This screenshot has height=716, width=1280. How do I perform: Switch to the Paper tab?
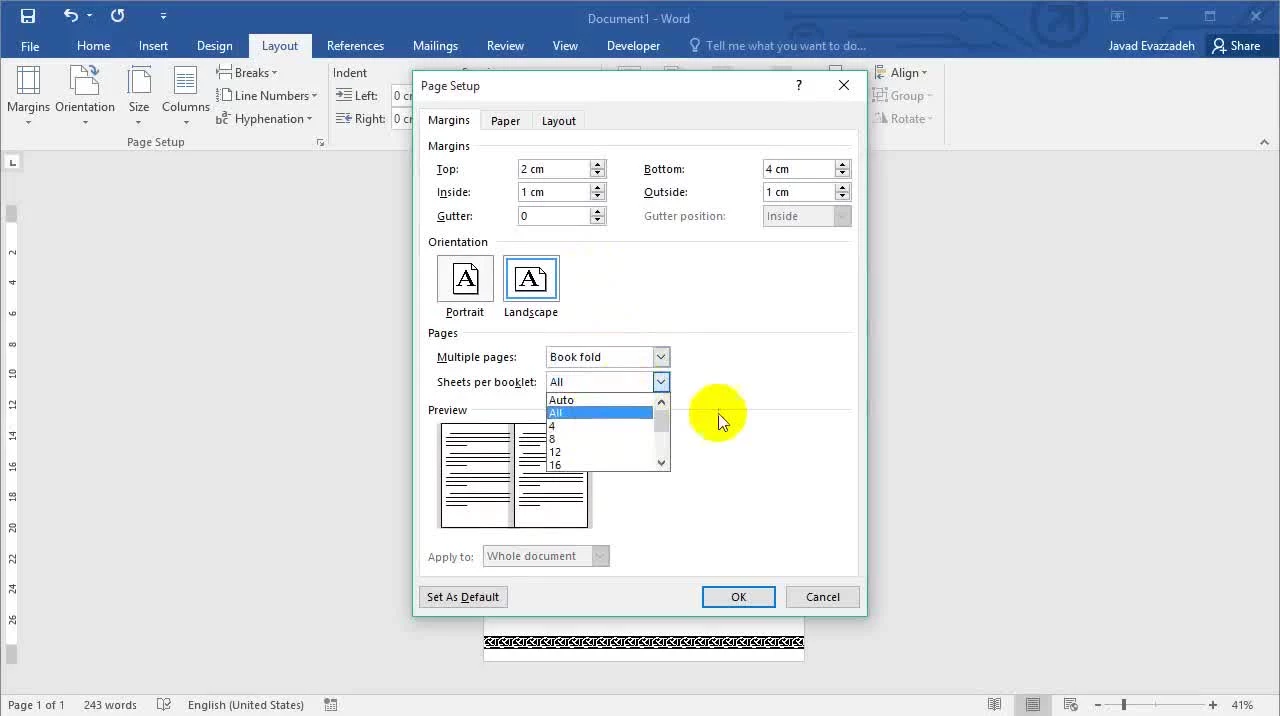click(505, 121)
